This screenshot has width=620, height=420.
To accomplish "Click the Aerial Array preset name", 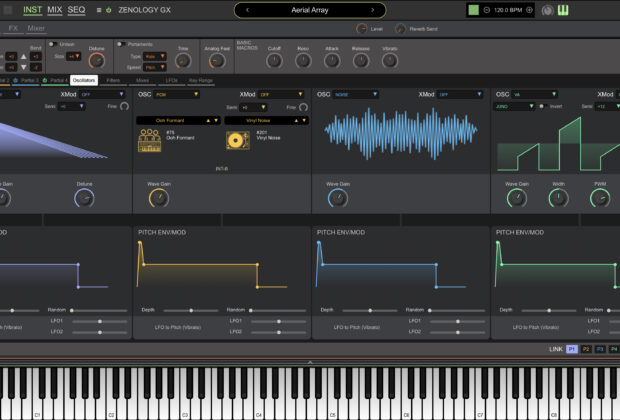I will click(310, 10).
